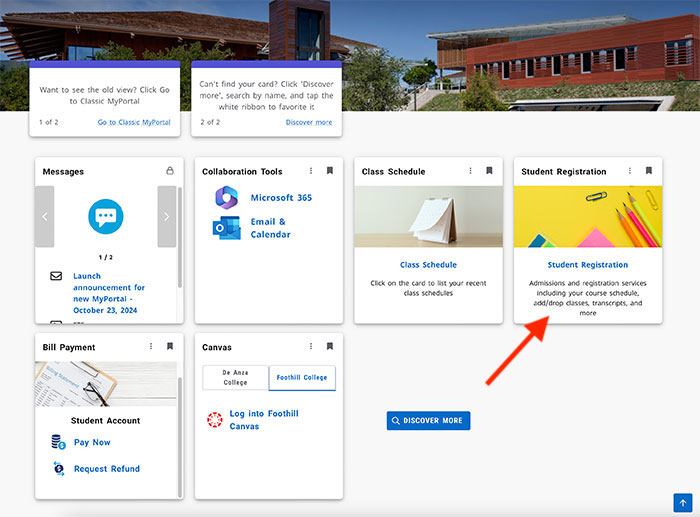
Task: Toggle bookmark on Collaboration Tools card
Action: click(330, 171)
